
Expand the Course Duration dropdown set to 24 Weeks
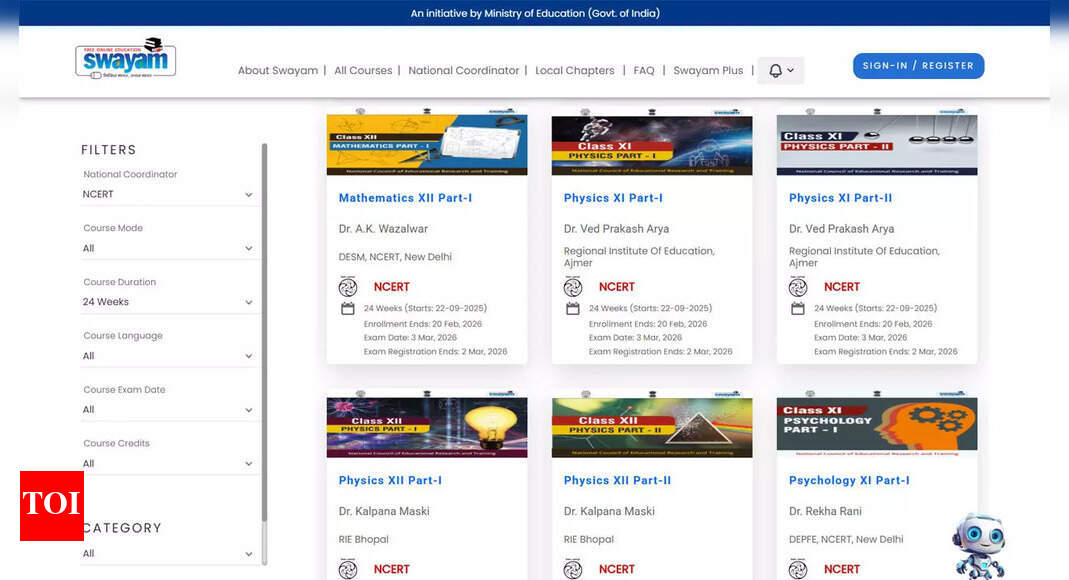167,302
